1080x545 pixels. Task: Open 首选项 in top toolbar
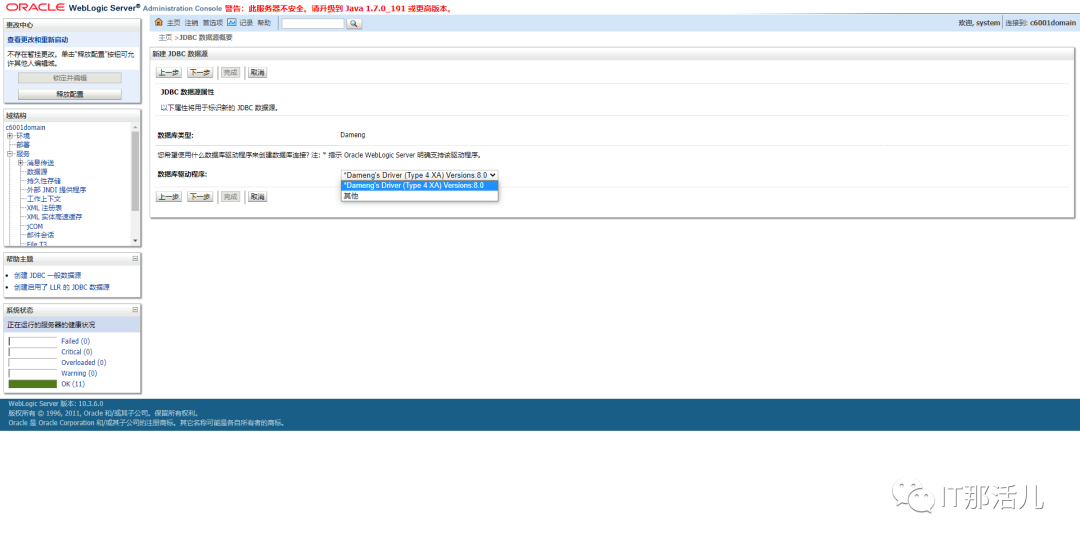click(x=212, y=23)
